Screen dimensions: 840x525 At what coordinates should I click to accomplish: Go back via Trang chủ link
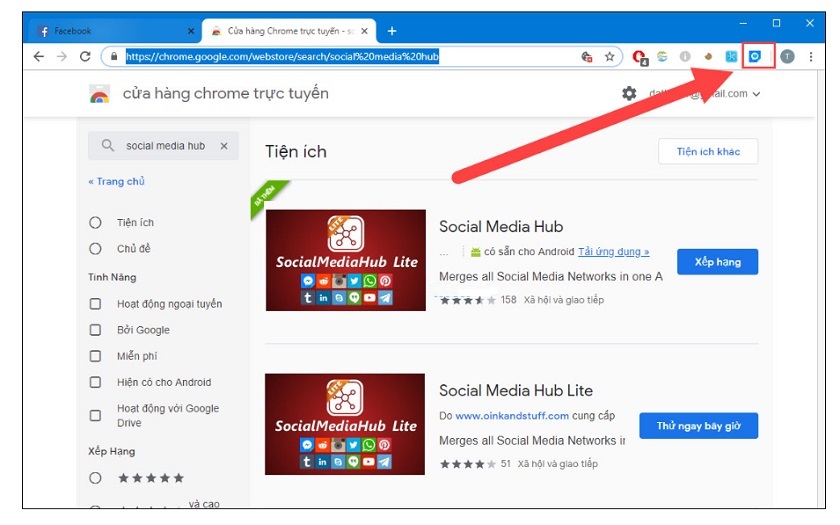(x=117, y=181)
